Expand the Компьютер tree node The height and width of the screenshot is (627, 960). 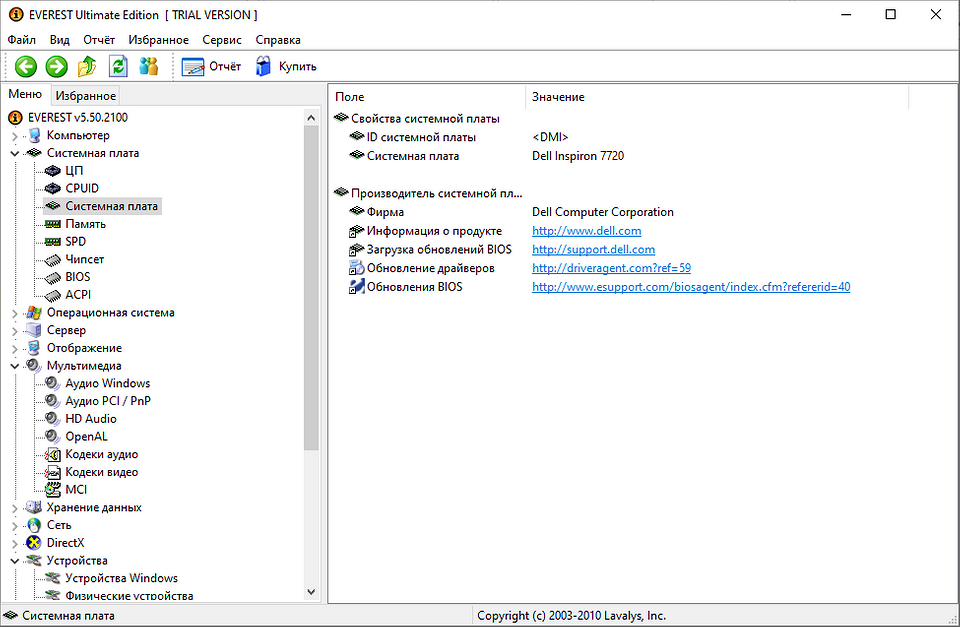coord(15,136)
